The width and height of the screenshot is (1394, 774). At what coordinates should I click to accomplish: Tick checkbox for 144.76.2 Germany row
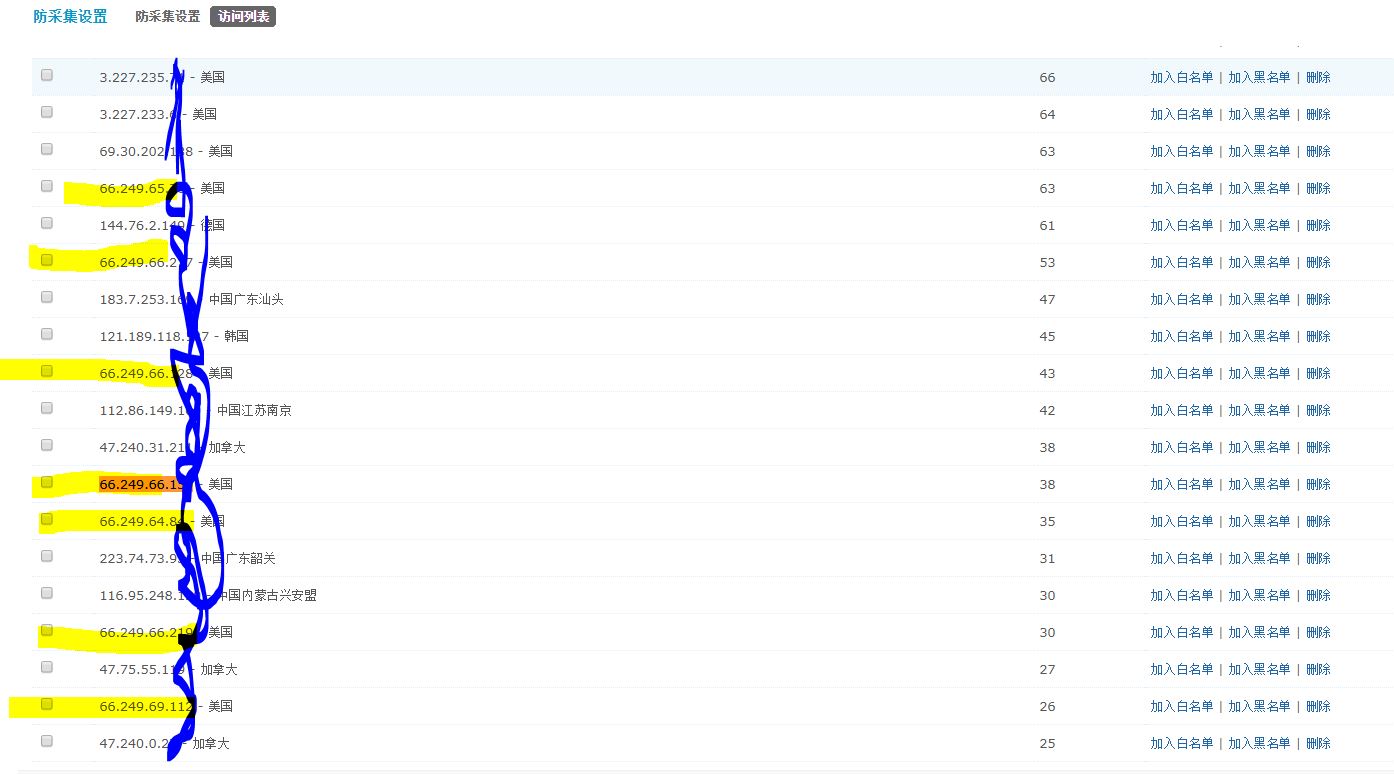tap(47, 223)
